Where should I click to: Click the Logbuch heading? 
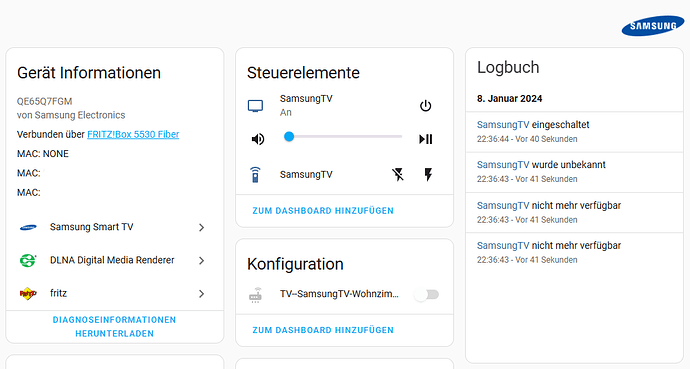point(508,67)
